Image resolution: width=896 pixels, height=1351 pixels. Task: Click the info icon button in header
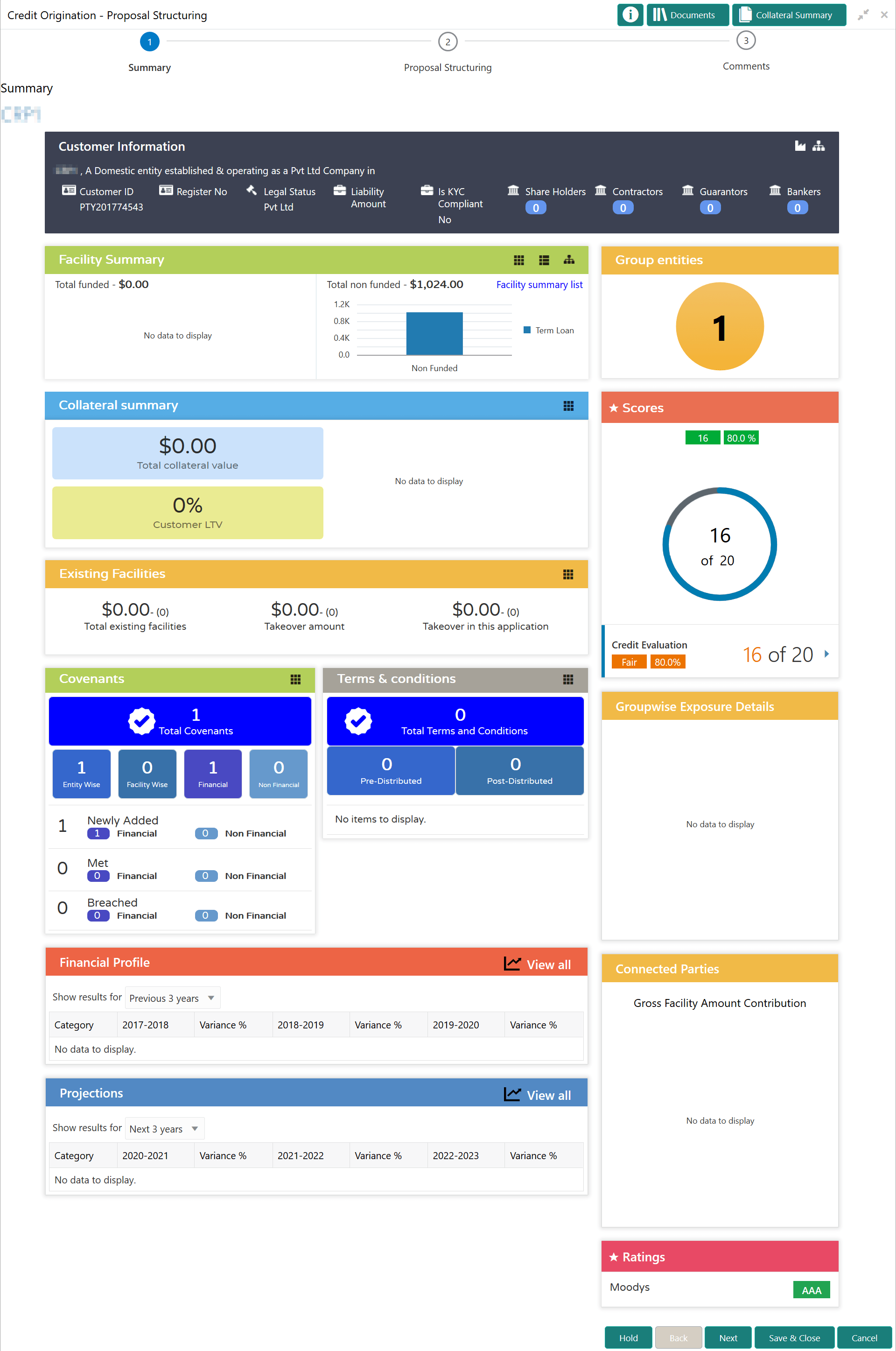tap(630, 15)
